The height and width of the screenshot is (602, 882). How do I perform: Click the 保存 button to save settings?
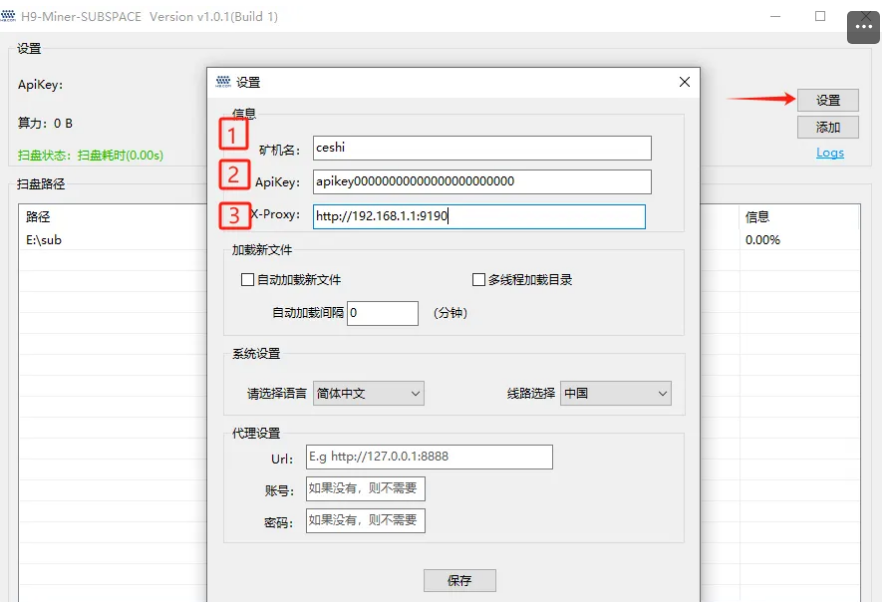pyautogui.click(x=459, y=580)
